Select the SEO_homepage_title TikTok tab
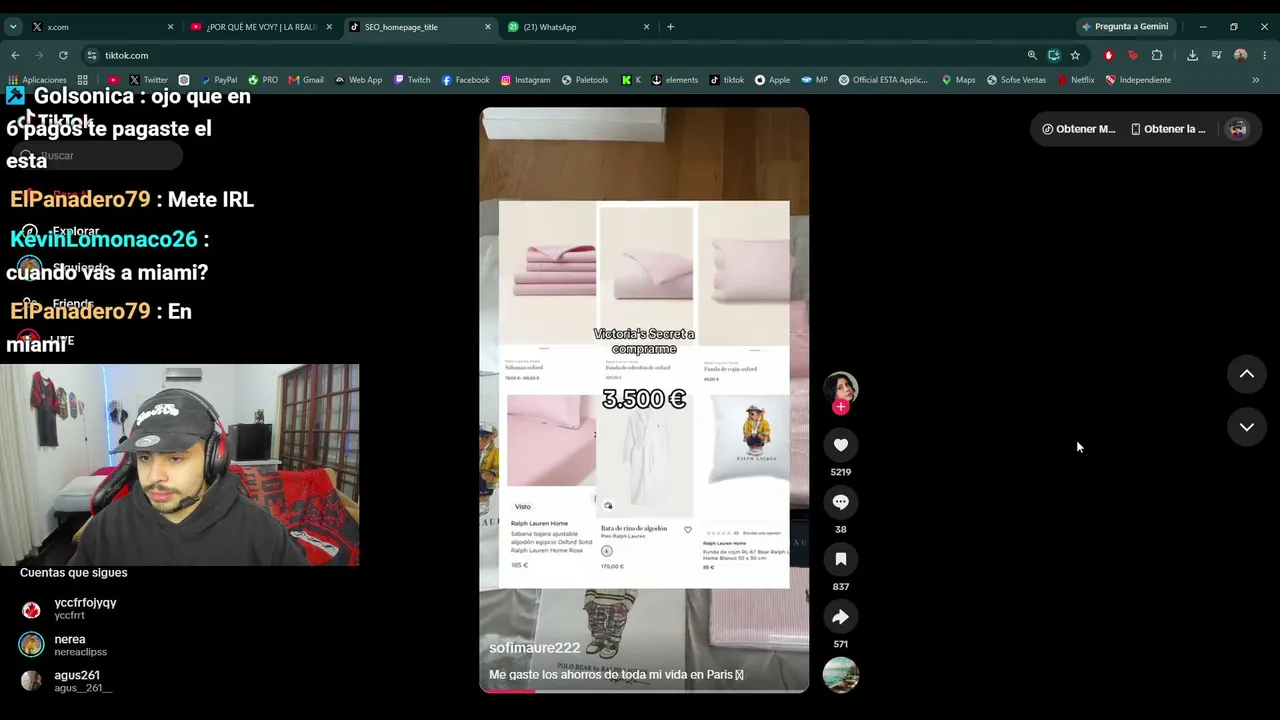 (418, 27)
